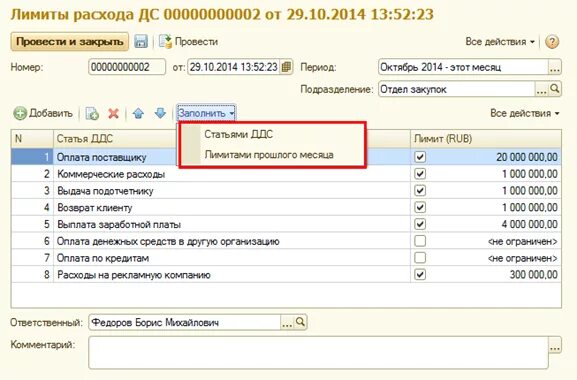Viewport: 577px width, 380px height.
Task: Click the Добавить text button
Action: (51, 113)
